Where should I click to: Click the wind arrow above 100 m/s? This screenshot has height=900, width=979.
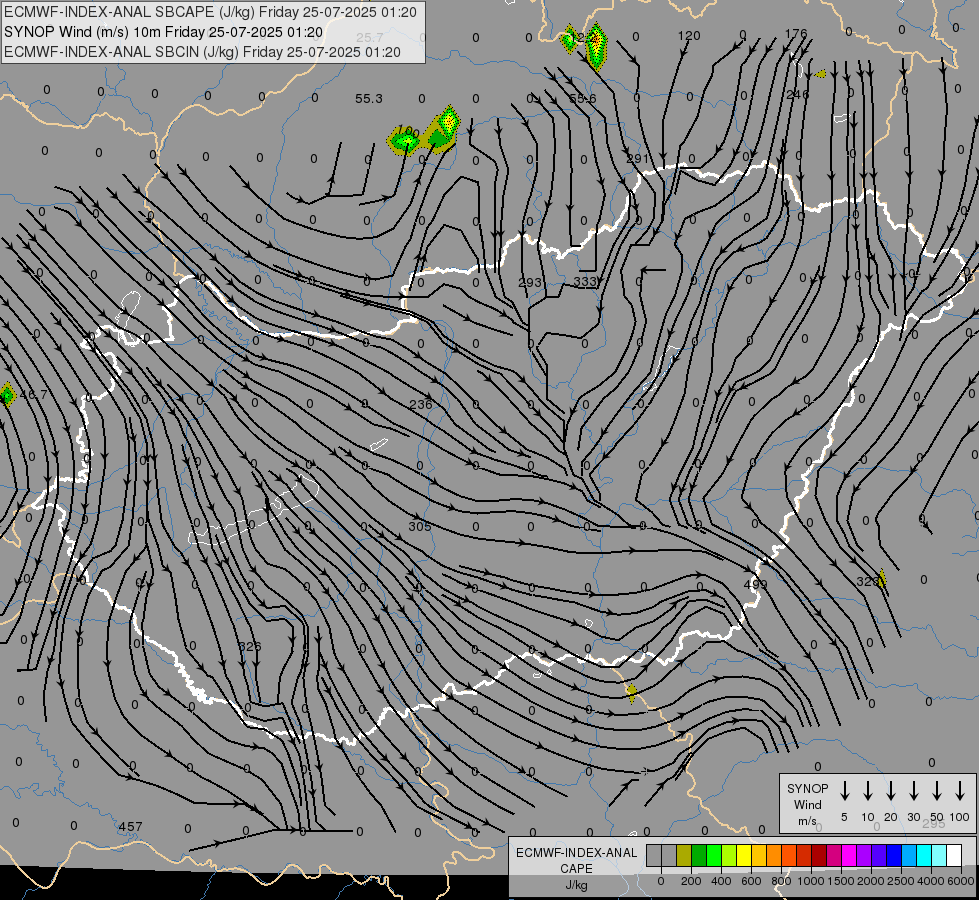pos(960,791)
